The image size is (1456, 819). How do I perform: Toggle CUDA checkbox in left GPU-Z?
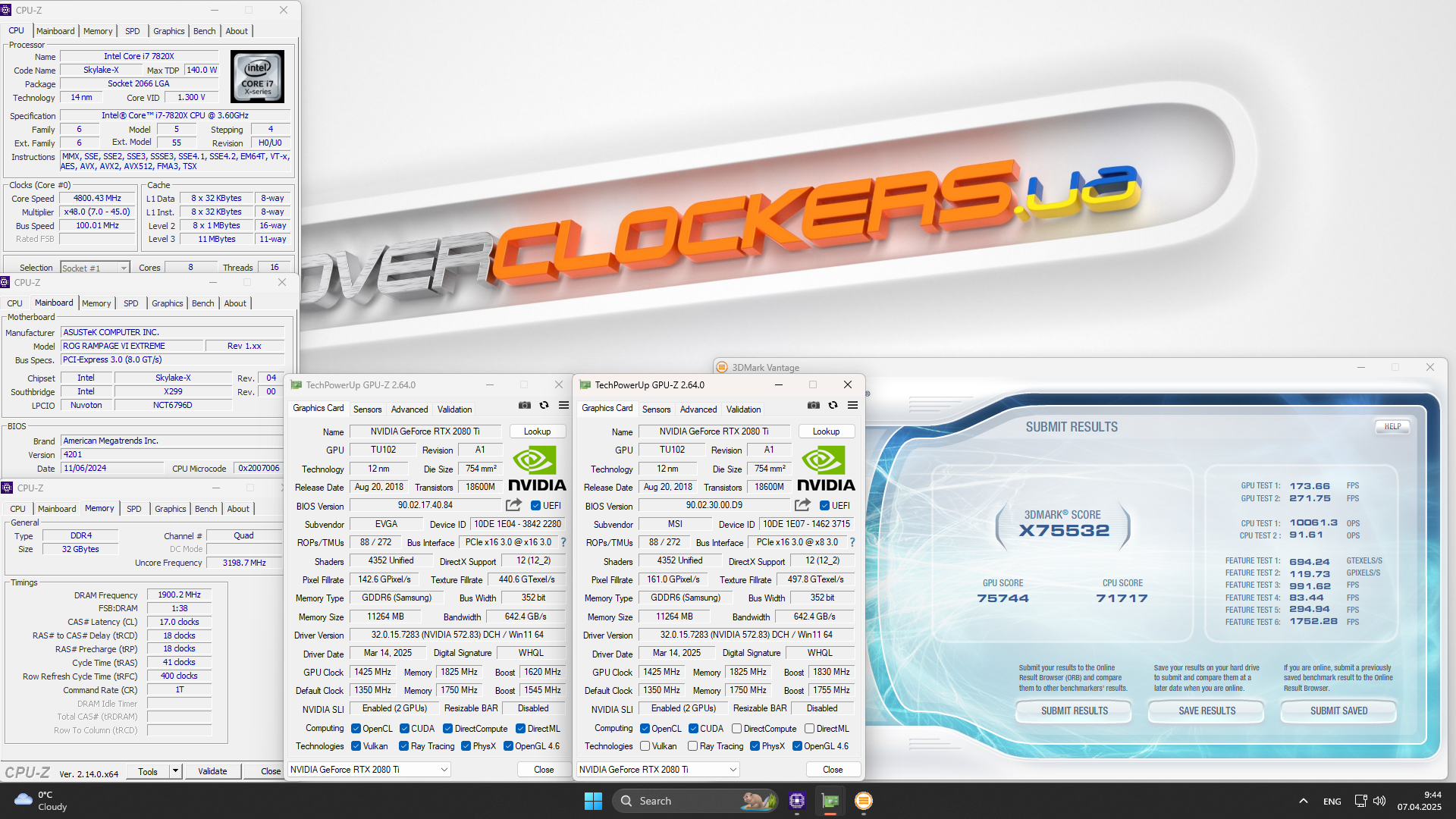point(404,729)
